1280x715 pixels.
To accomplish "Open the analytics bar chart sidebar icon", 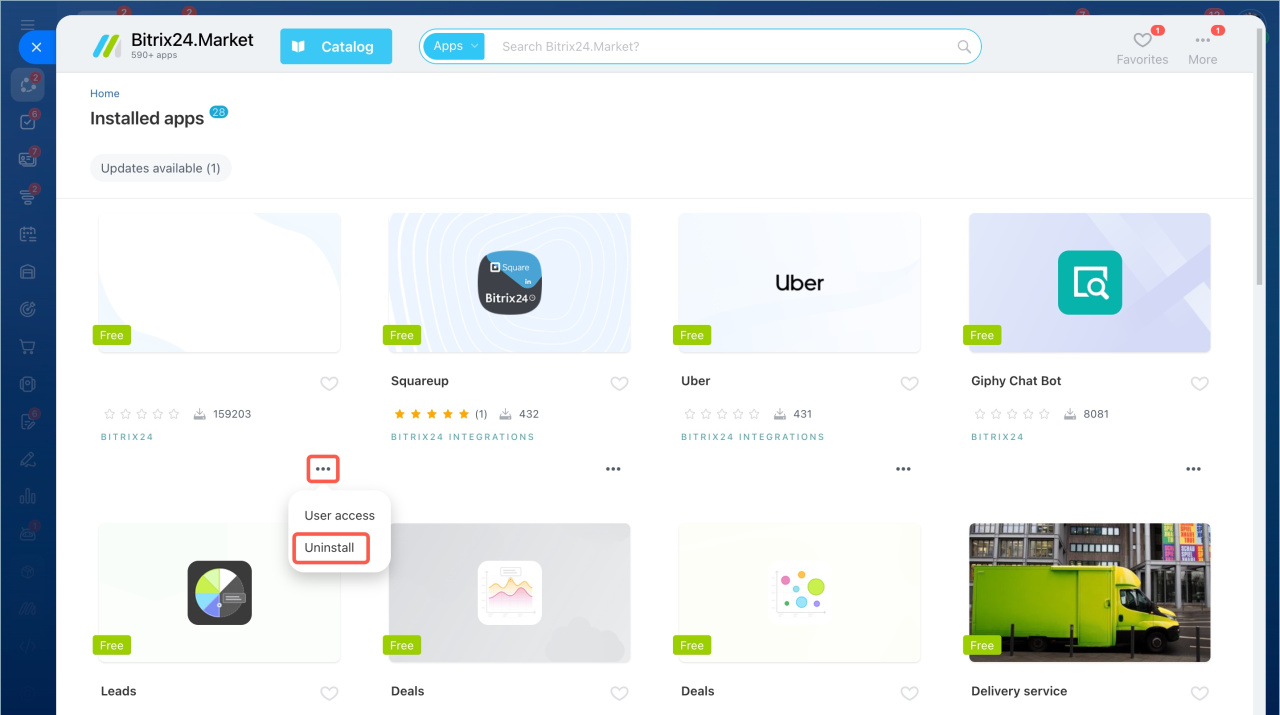I will point(28,496).
